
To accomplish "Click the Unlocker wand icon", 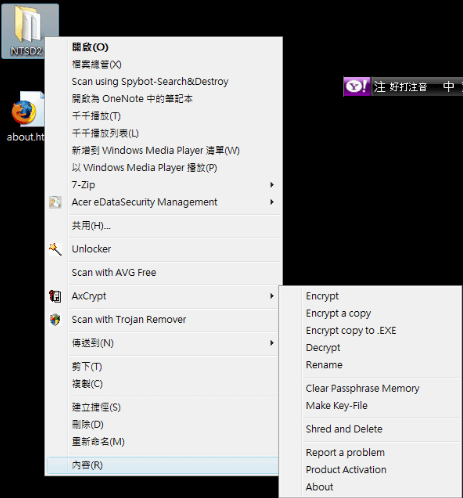I will point(55,249).
